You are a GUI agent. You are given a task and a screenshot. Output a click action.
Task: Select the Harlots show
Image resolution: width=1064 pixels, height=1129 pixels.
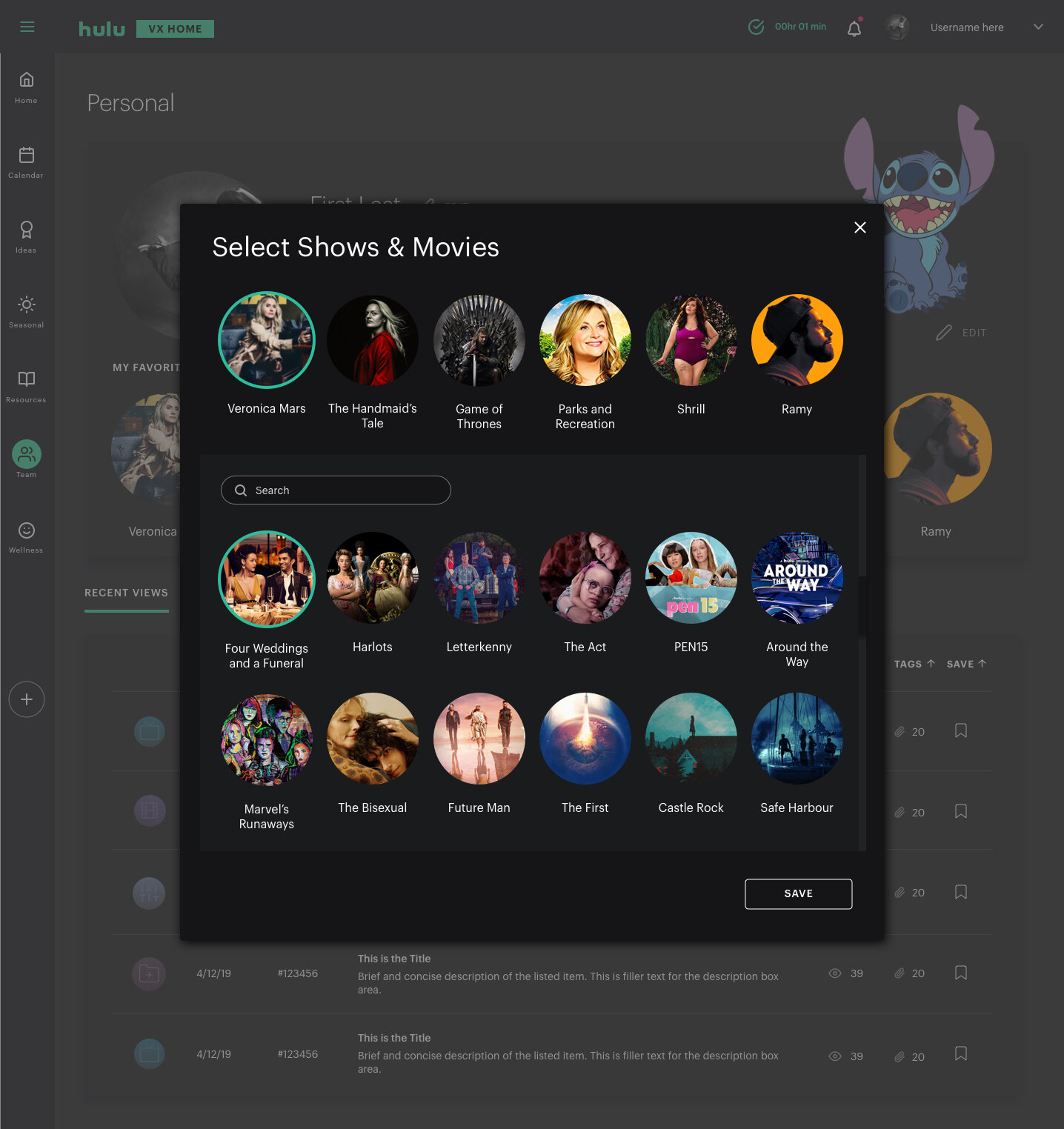(x=373, y=578)
